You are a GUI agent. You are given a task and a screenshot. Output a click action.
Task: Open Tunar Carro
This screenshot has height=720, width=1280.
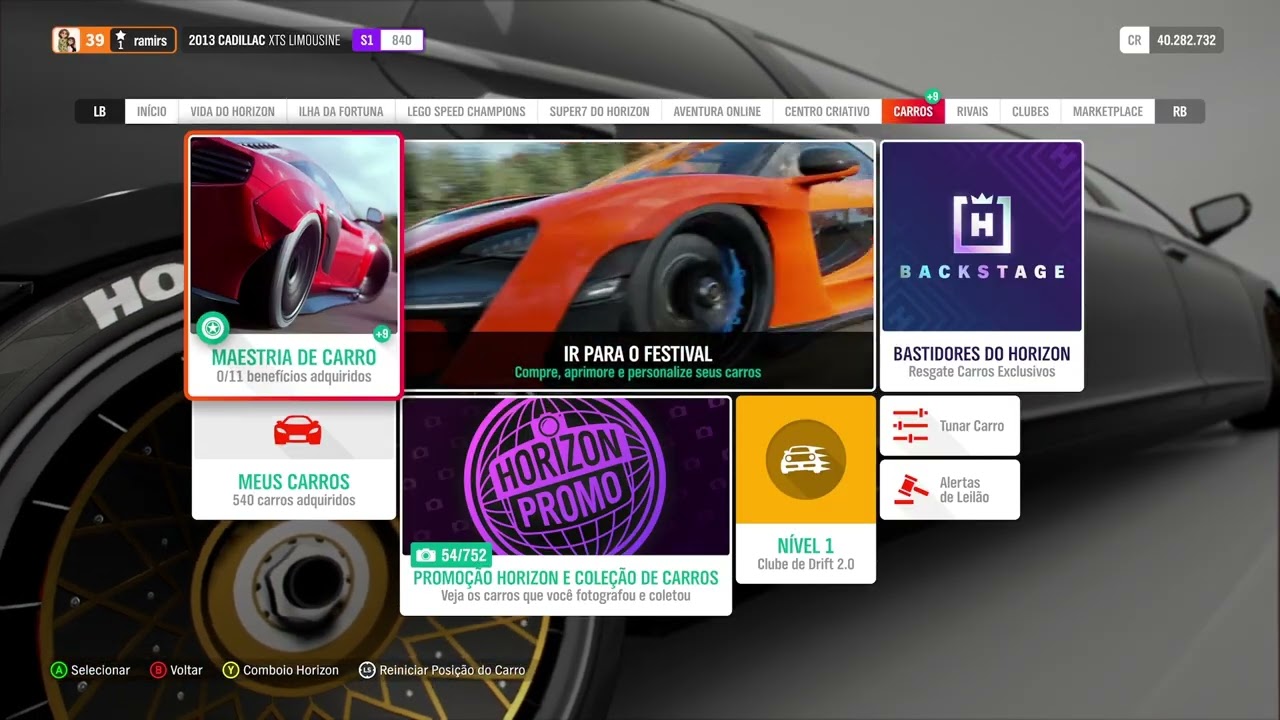point(950,426)
